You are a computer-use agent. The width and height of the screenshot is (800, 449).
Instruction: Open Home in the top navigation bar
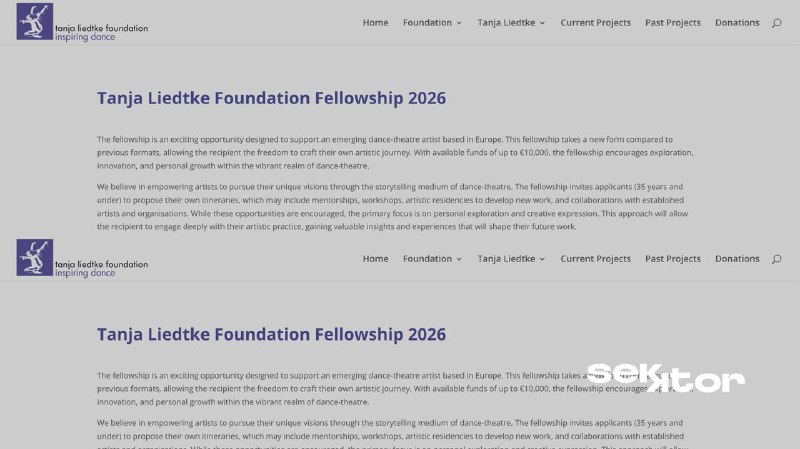click(x=375, y=22)
